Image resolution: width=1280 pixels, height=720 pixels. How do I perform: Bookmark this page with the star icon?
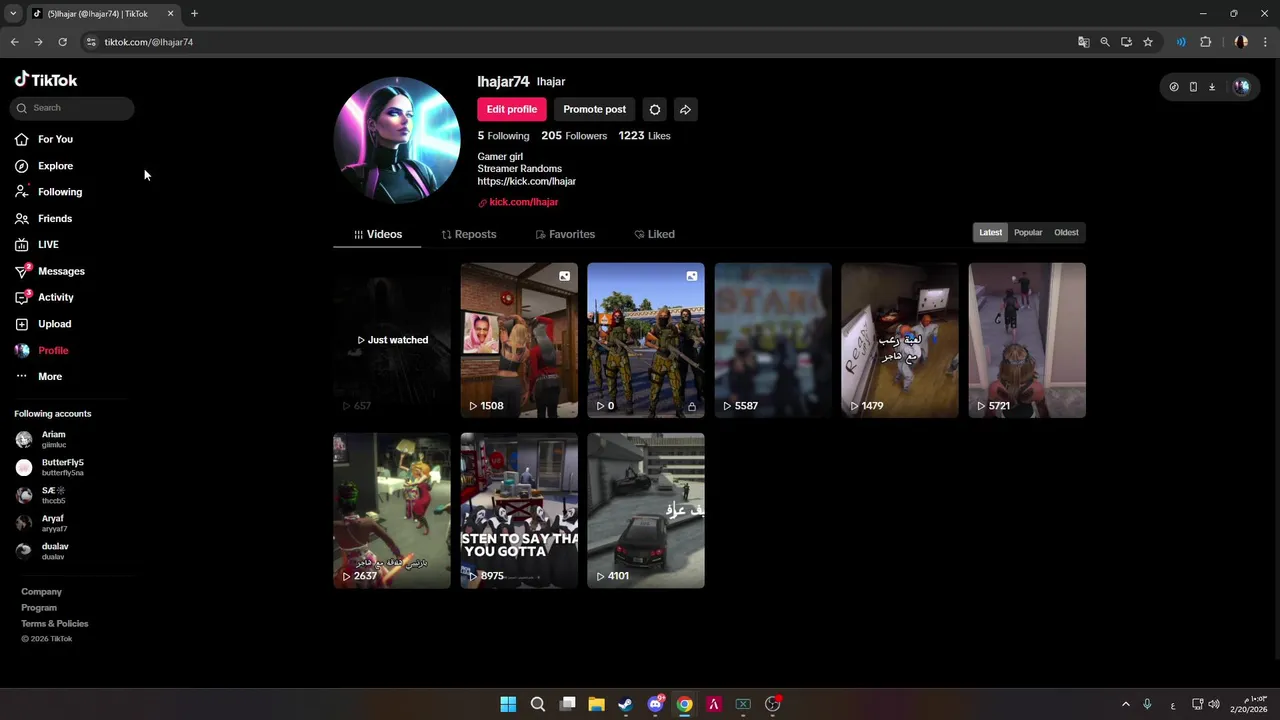(x=1148, y=42)
